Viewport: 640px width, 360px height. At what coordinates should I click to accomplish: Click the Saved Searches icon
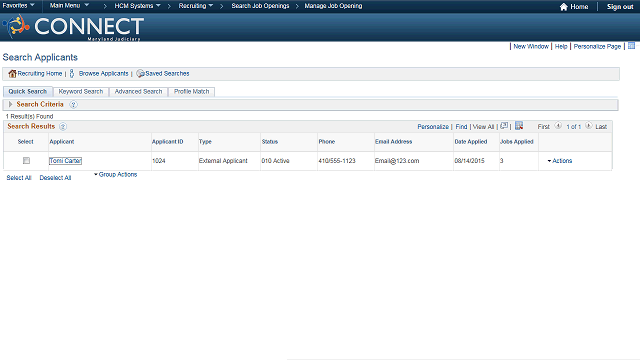coord(140,73)
